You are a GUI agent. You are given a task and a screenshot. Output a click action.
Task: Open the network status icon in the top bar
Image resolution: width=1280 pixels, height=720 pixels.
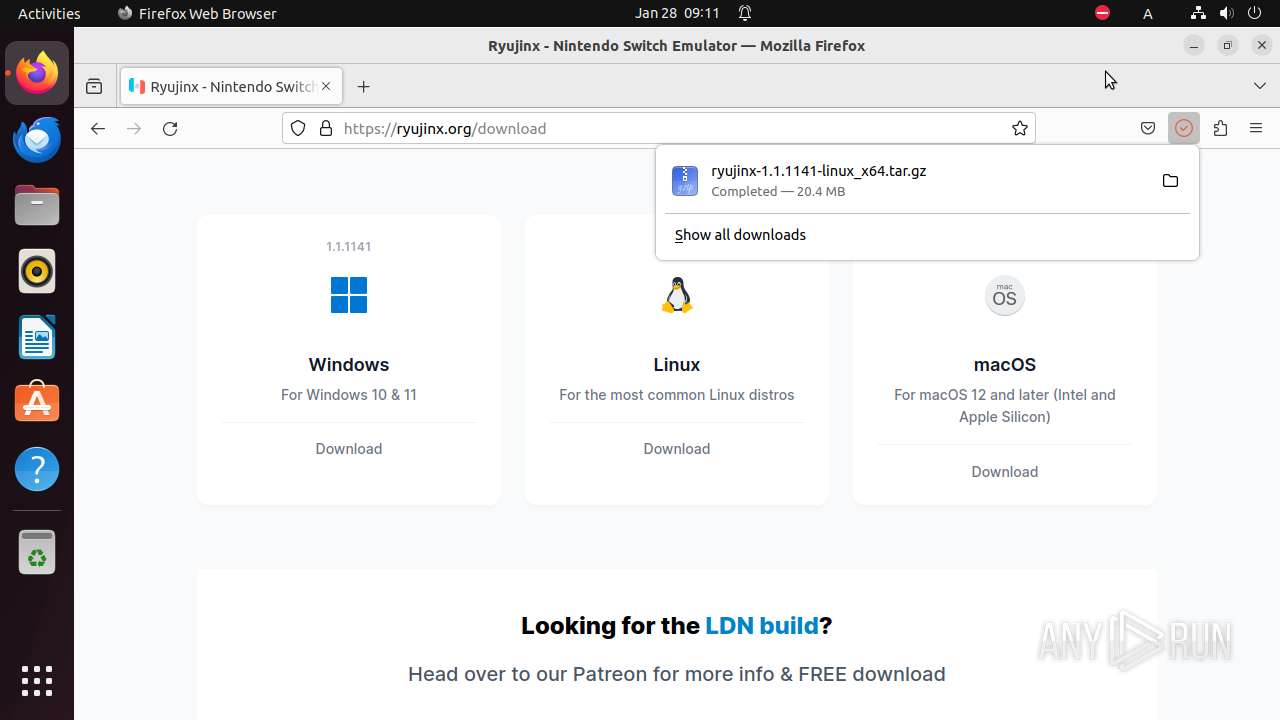(x=1198, y=13)
